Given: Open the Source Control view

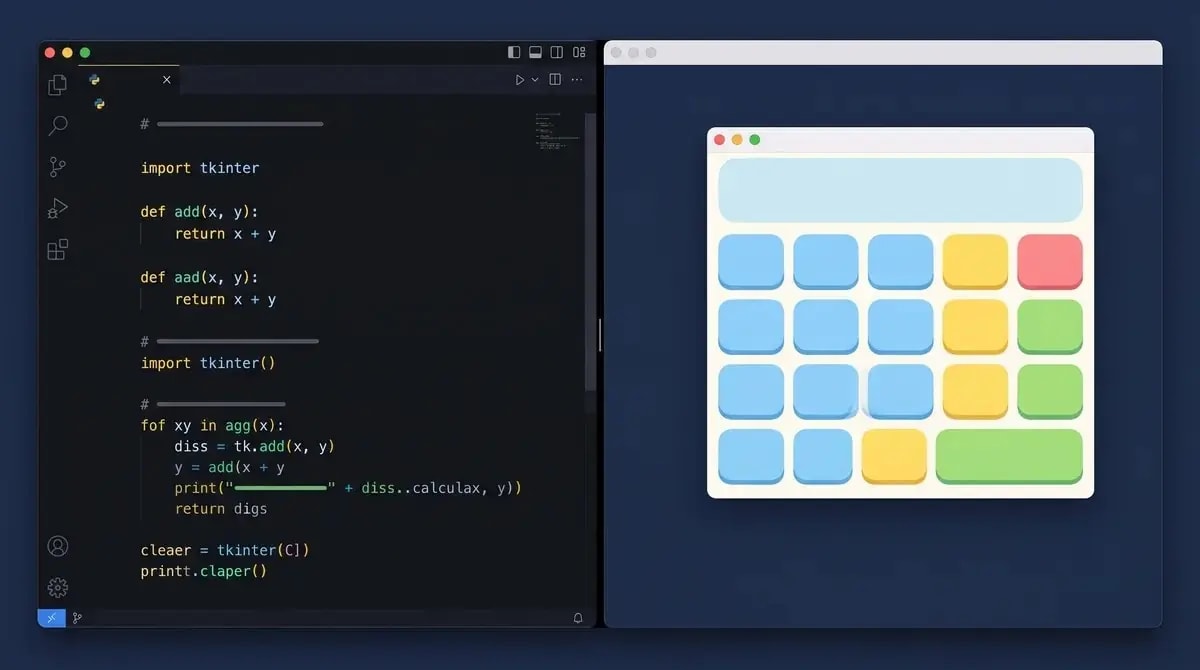Looking at the screenshot, I should point(58,167).
